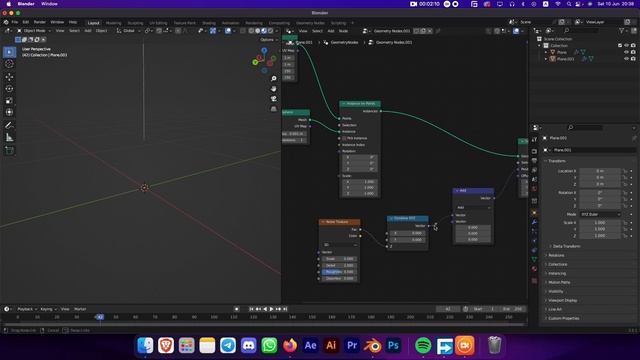
Task: Open Telegram from the macOS dock
Action: click(x=228, y=346)
